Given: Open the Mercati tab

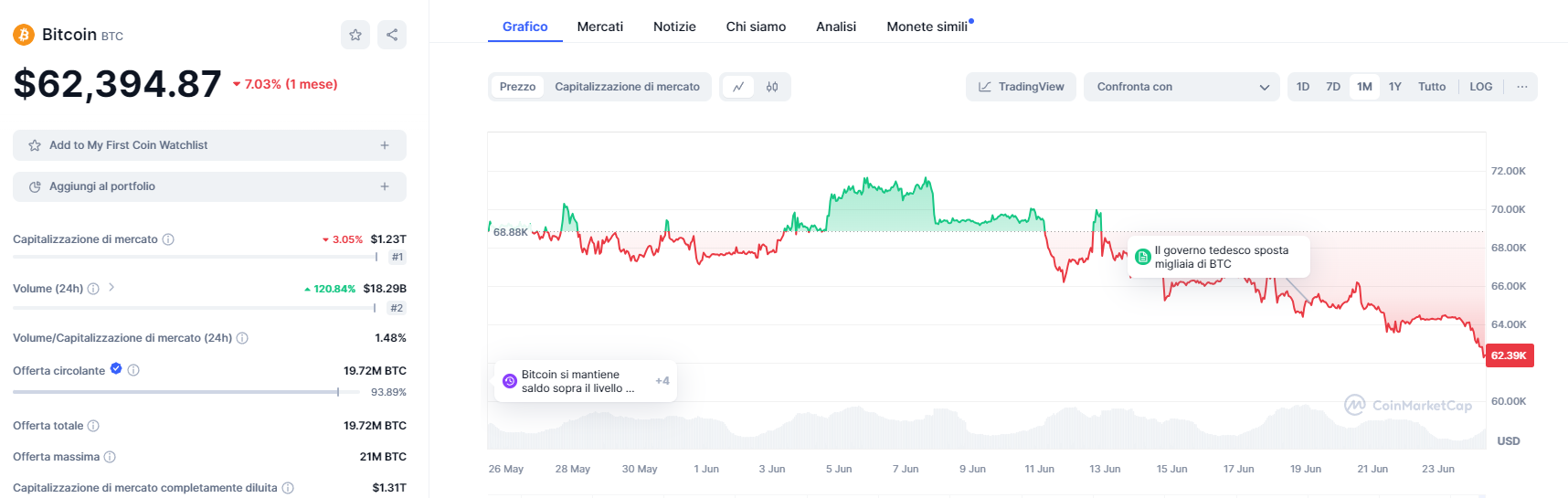Looking at the screenshot, I should pos(600,26).
